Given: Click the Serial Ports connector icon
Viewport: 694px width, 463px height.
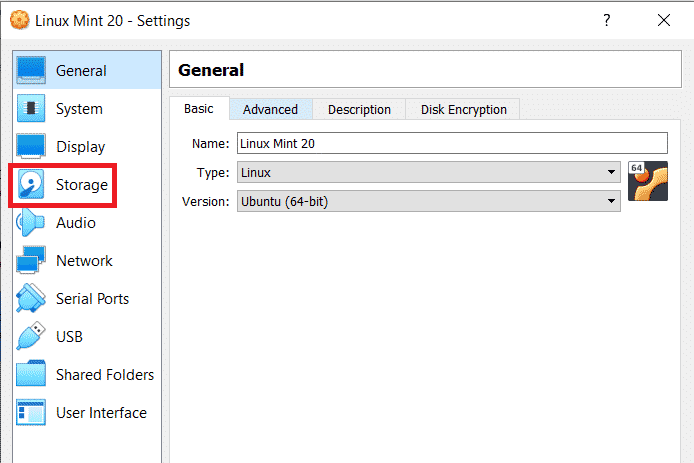Looking at the screenshot, I should click(32, 299).
